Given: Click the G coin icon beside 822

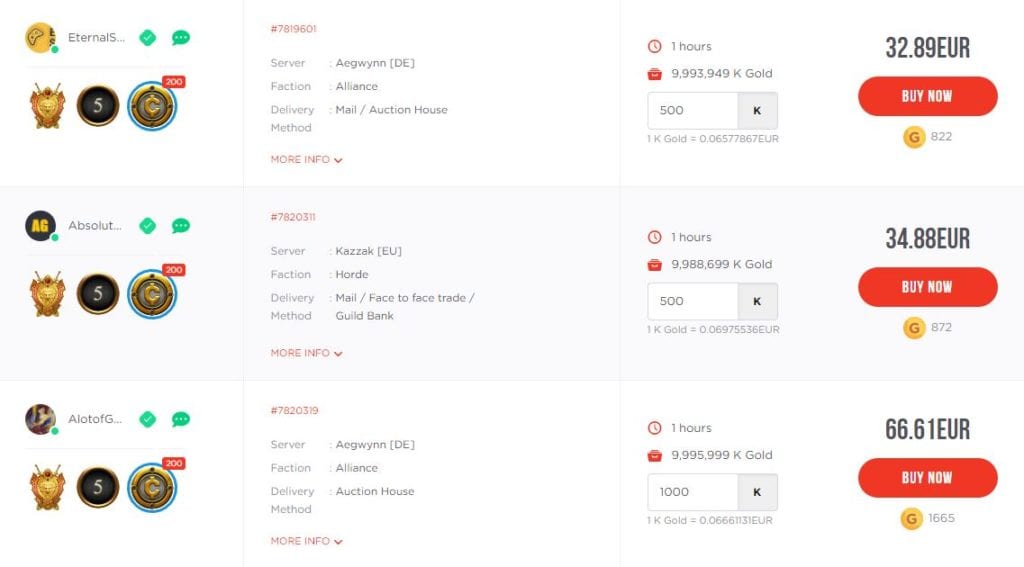Looking at the screenshot, I should tap(914, 137).
